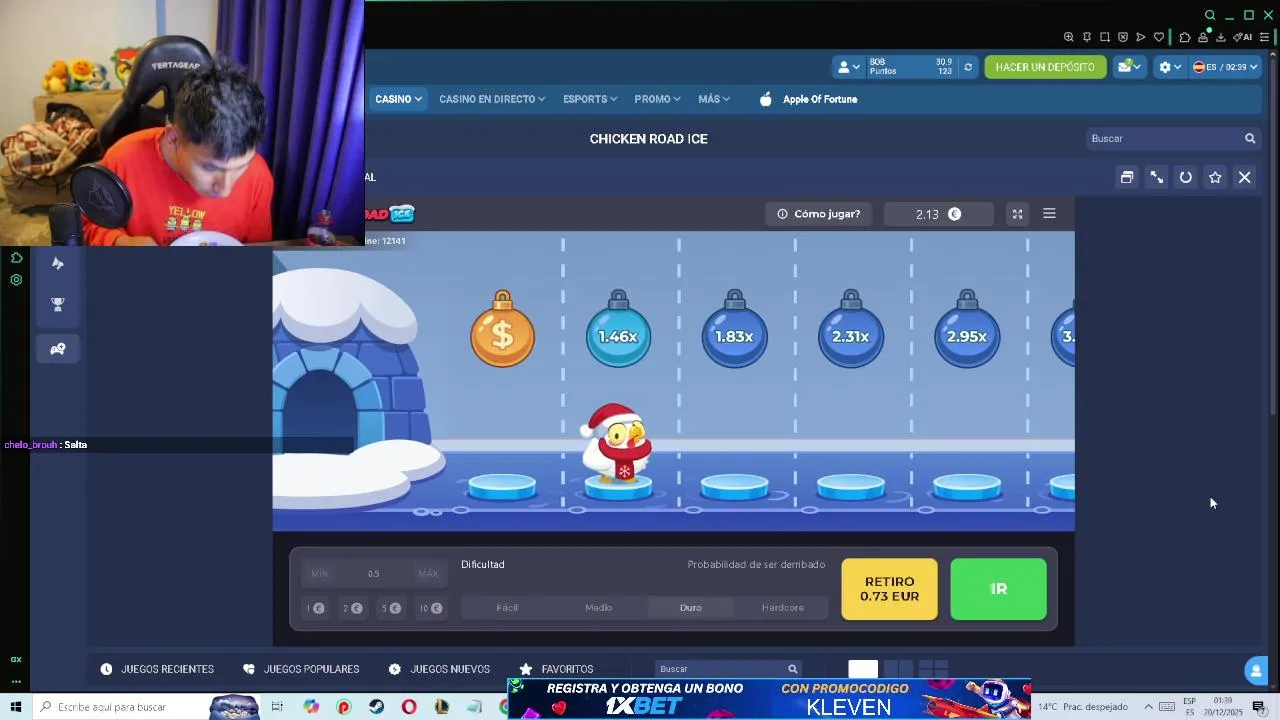
Task: Open Apple Of Fortune link
Action: [x=808, y=99]
